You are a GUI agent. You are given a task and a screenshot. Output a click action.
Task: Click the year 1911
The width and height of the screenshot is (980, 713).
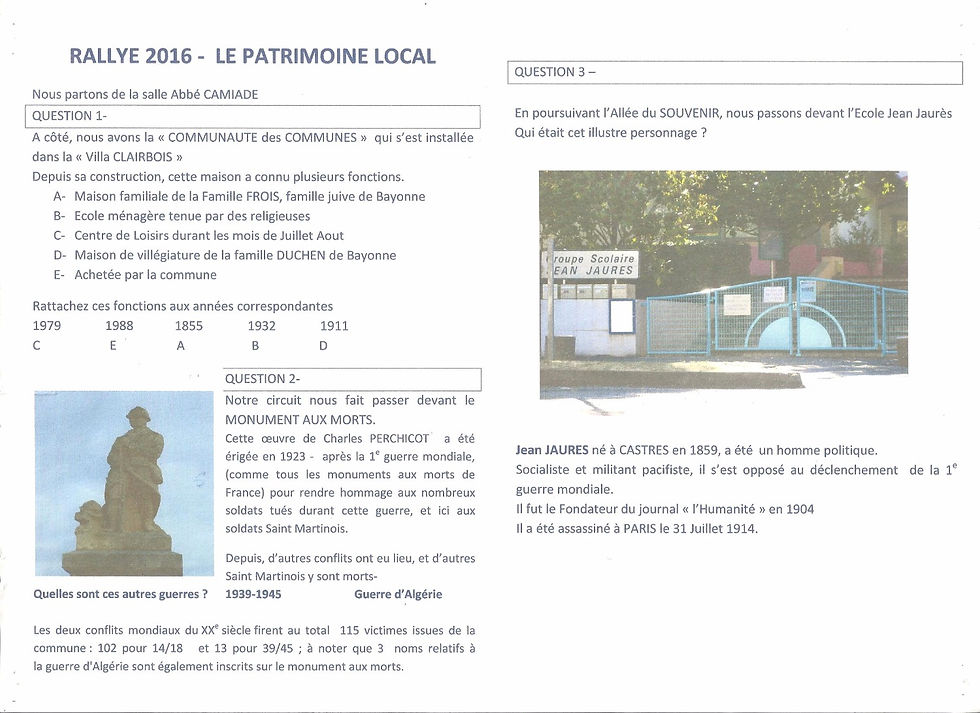[x=334, y=326]
